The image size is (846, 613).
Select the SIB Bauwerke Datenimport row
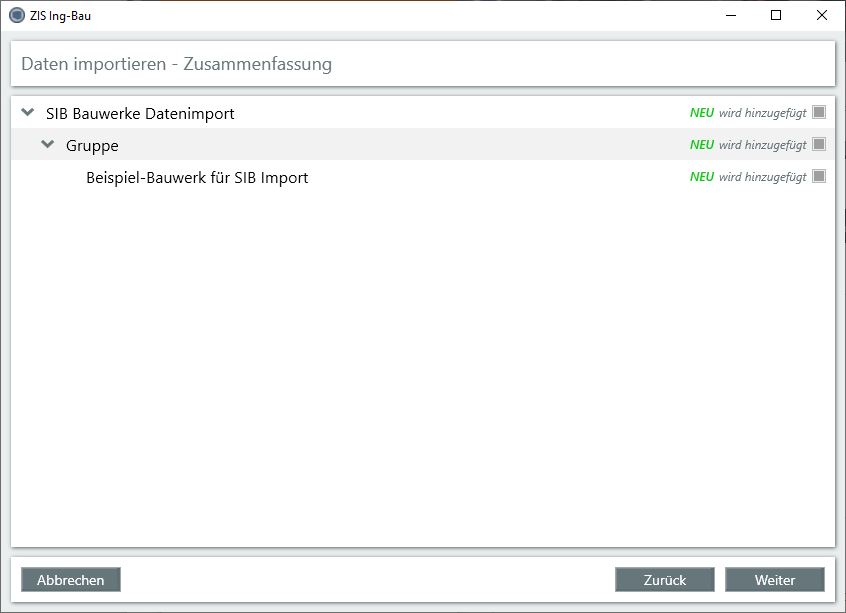click(423, 113)
